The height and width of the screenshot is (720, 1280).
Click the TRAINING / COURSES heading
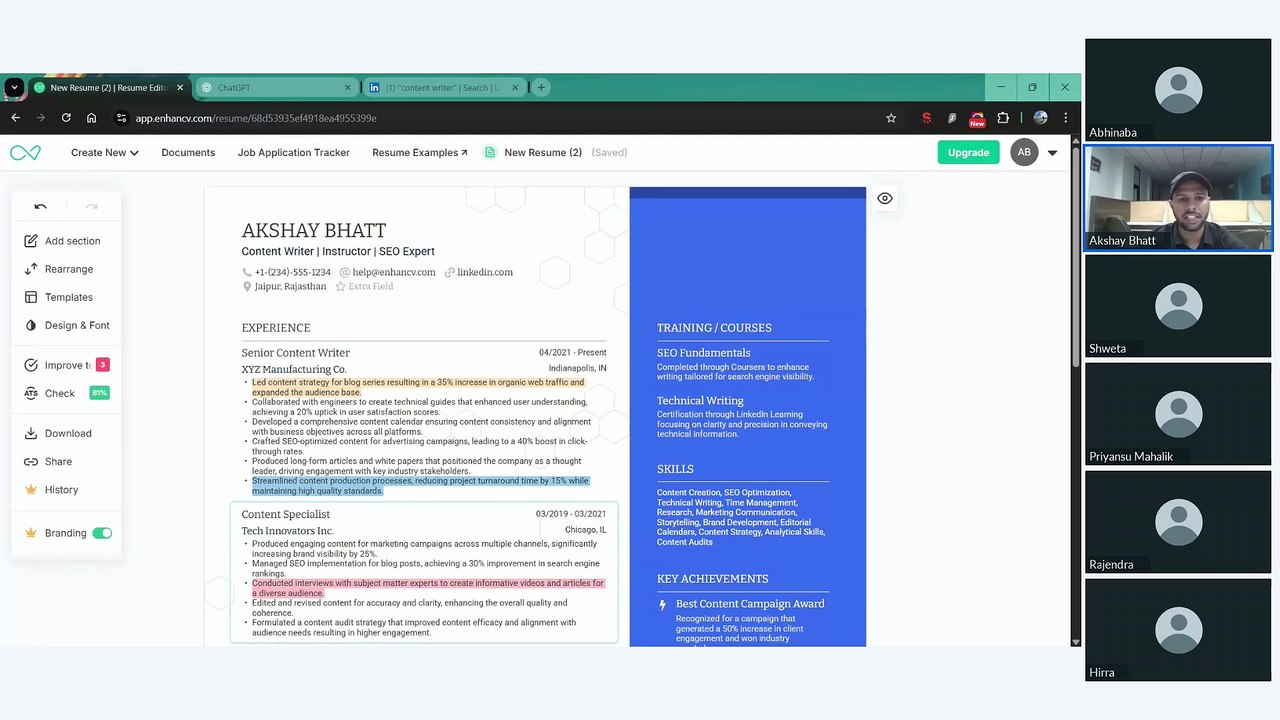[714, 328]
